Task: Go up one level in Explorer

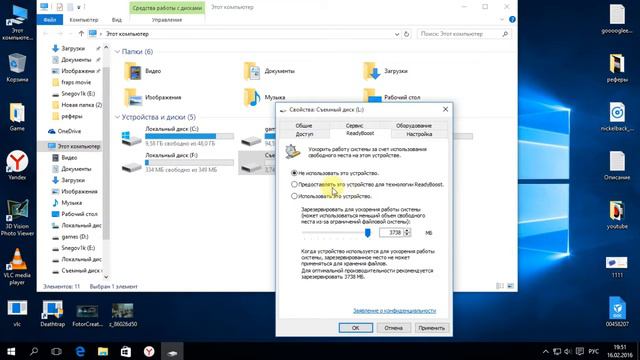Action: (x=81, y=34)
